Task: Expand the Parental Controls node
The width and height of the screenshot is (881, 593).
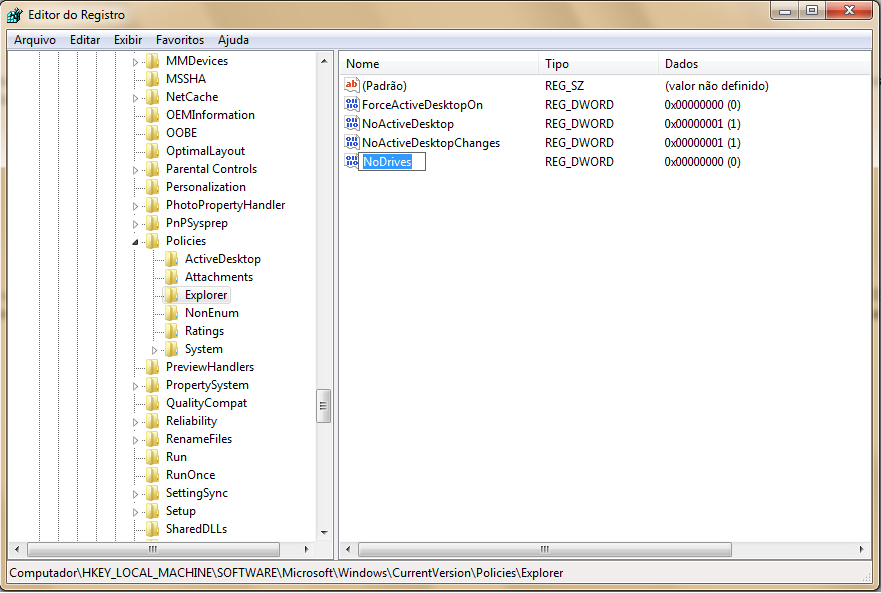Action: 136,170
